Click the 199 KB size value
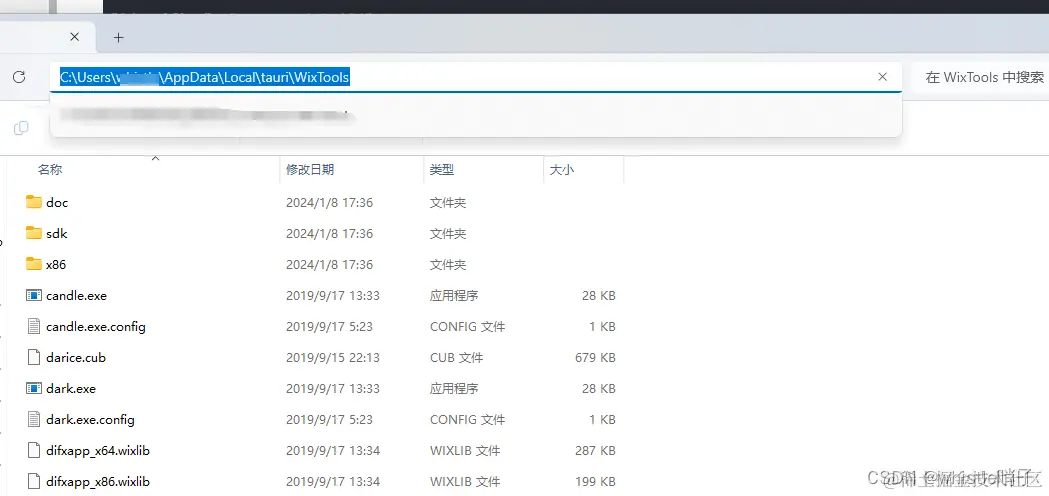This screenshot has height=496, width=1049. coord(595,481)
